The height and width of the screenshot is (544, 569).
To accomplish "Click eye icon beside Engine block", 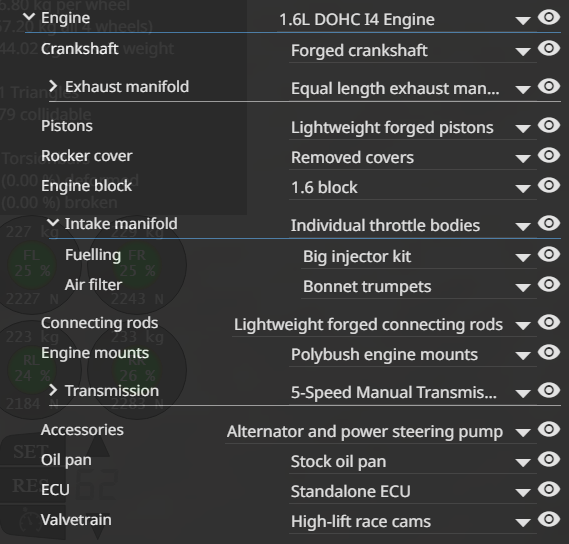I will (x=549, y=185).
